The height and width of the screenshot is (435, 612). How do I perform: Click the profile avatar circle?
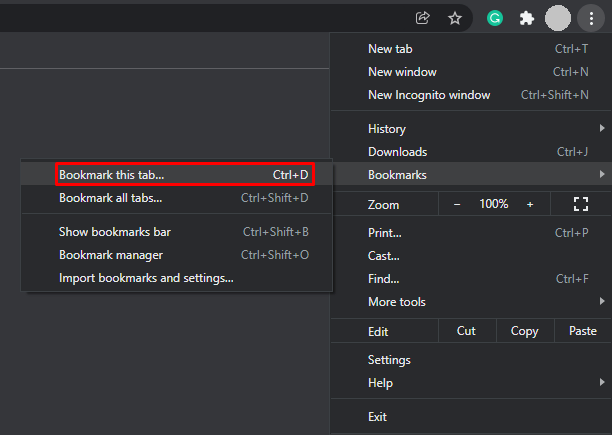pyautogui.click(x=559, y=18)
